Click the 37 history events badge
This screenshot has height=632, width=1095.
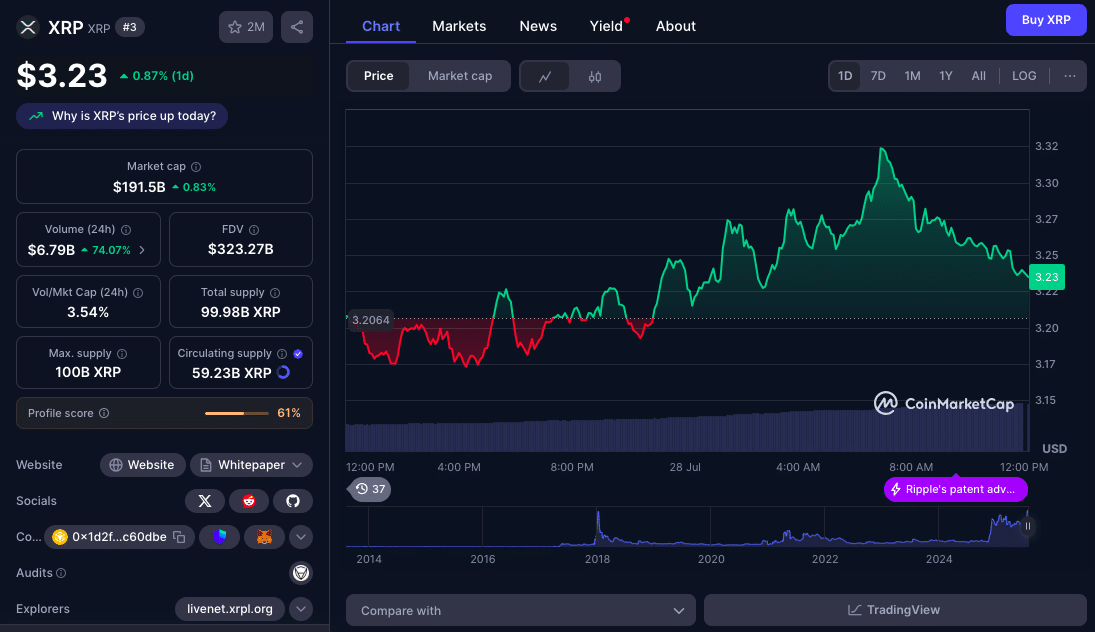369,490
